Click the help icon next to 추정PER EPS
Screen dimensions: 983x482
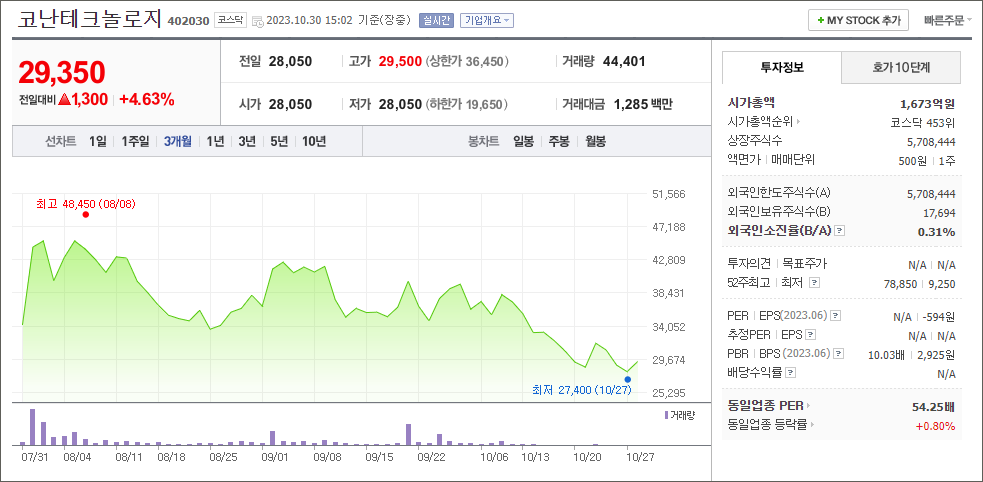(811, 335)
